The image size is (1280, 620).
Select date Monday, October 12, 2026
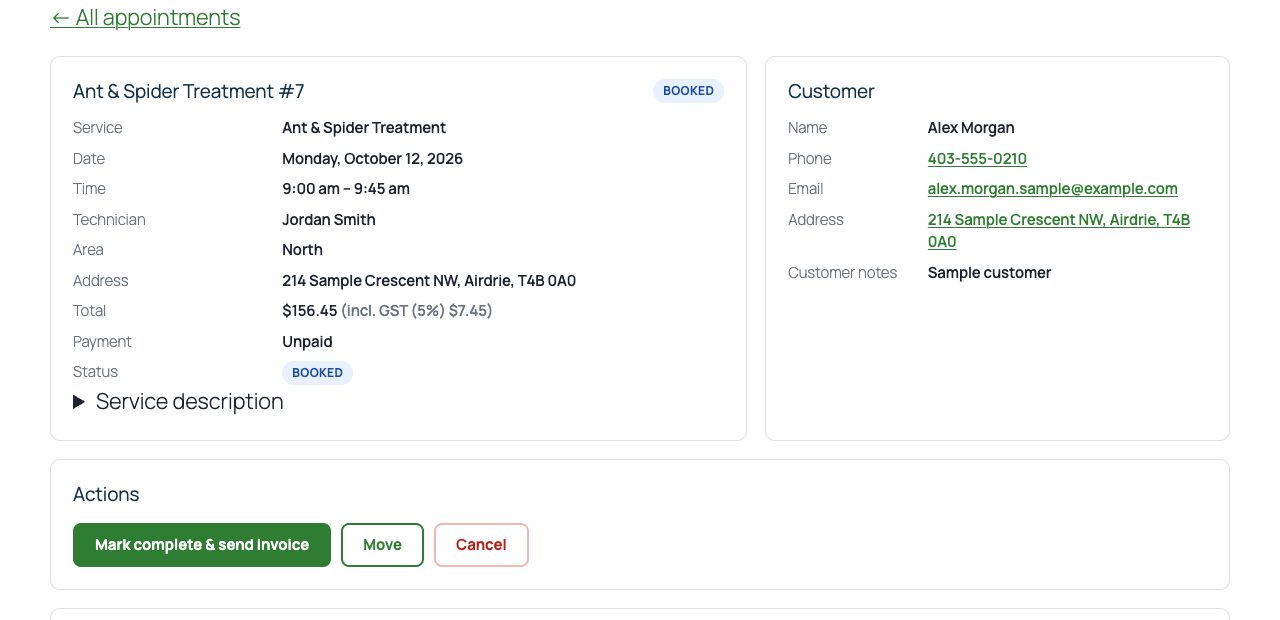(372, 159)
